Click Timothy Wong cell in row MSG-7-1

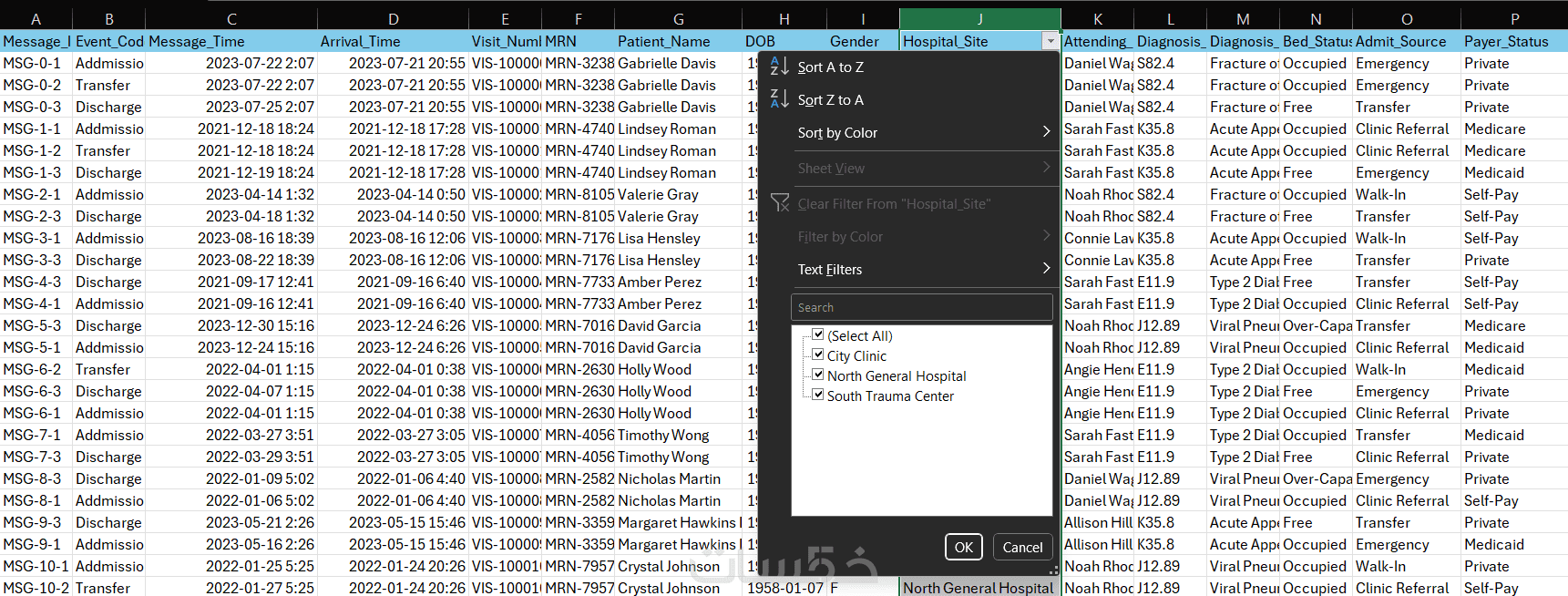tap(678, 435)
